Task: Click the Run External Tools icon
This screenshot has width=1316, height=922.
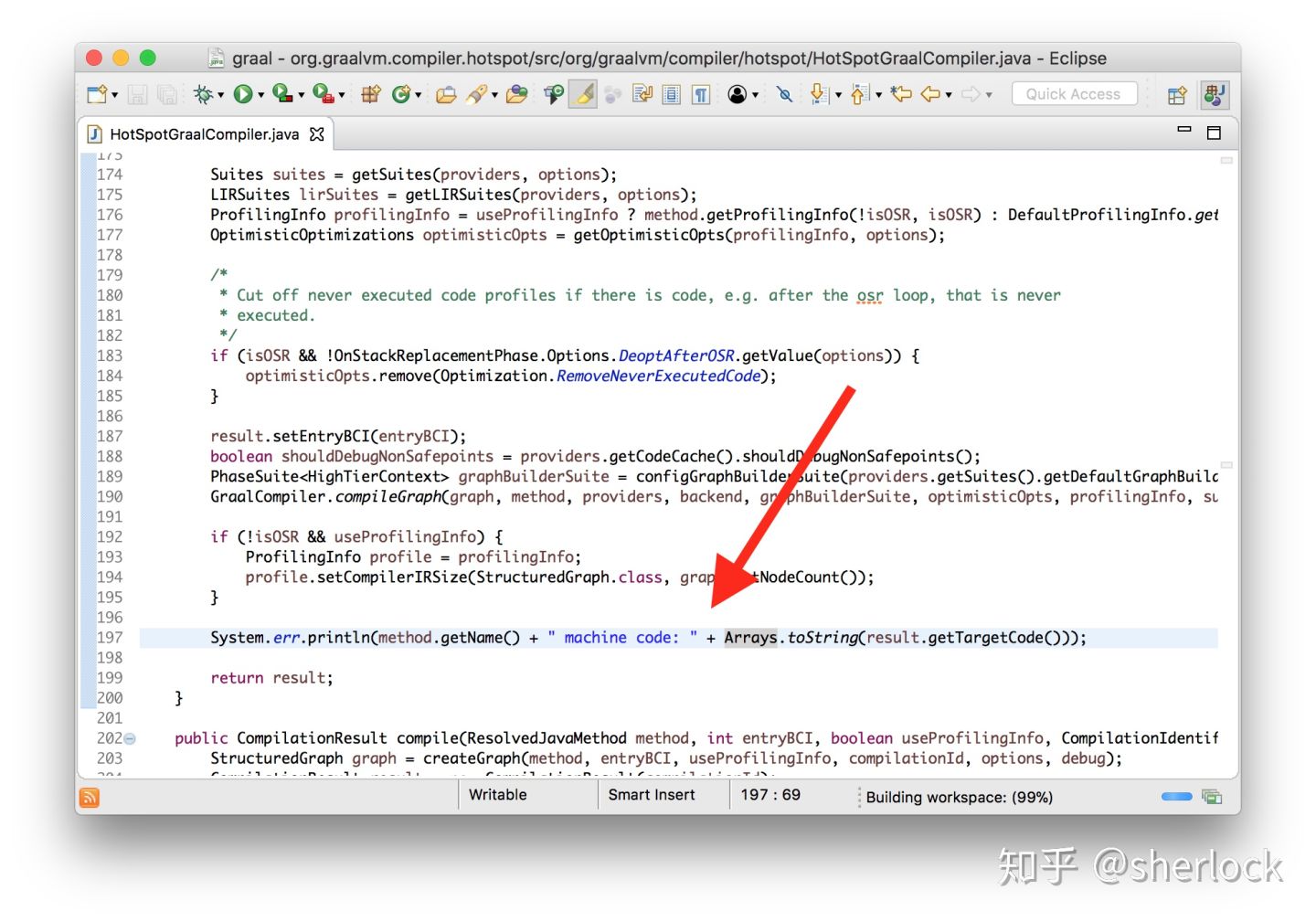Action: (x=323, y=94)
